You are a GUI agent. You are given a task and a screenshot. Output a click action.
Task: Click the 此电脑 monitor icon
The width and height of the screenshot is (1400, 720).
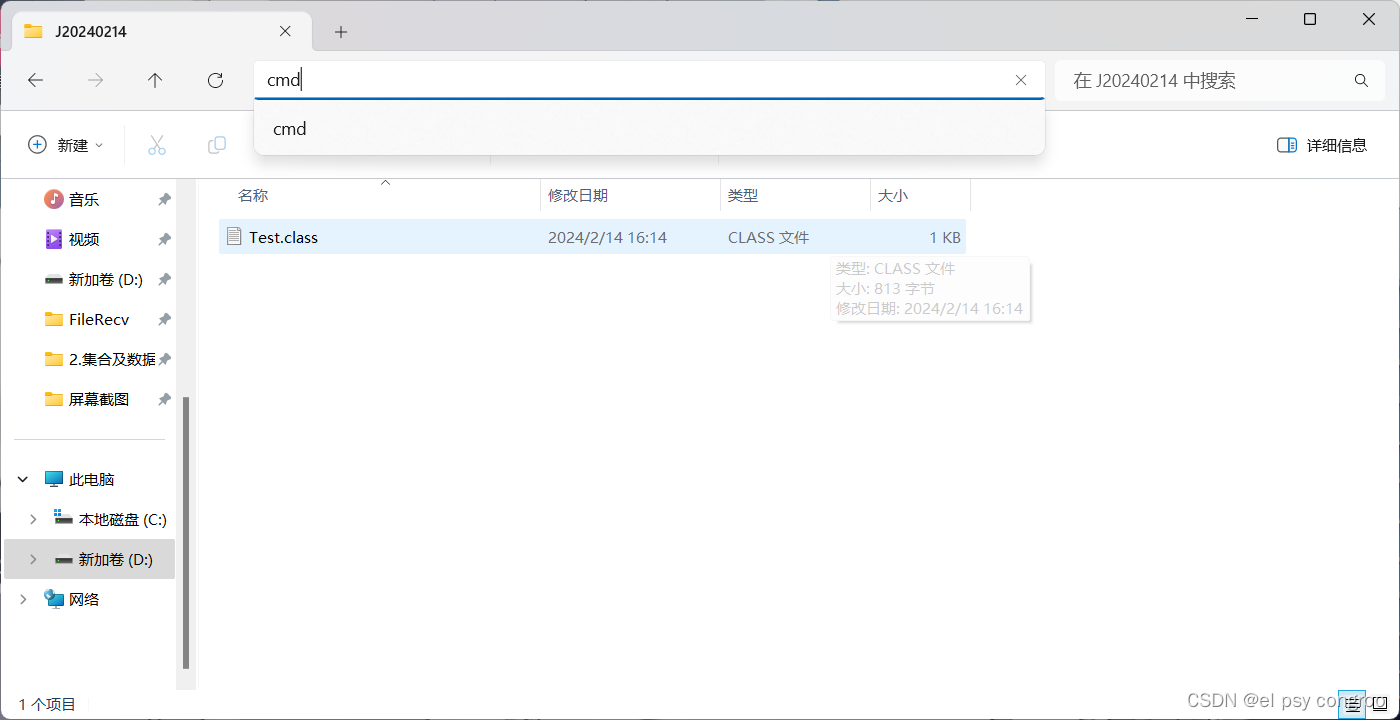click(54, 479)
